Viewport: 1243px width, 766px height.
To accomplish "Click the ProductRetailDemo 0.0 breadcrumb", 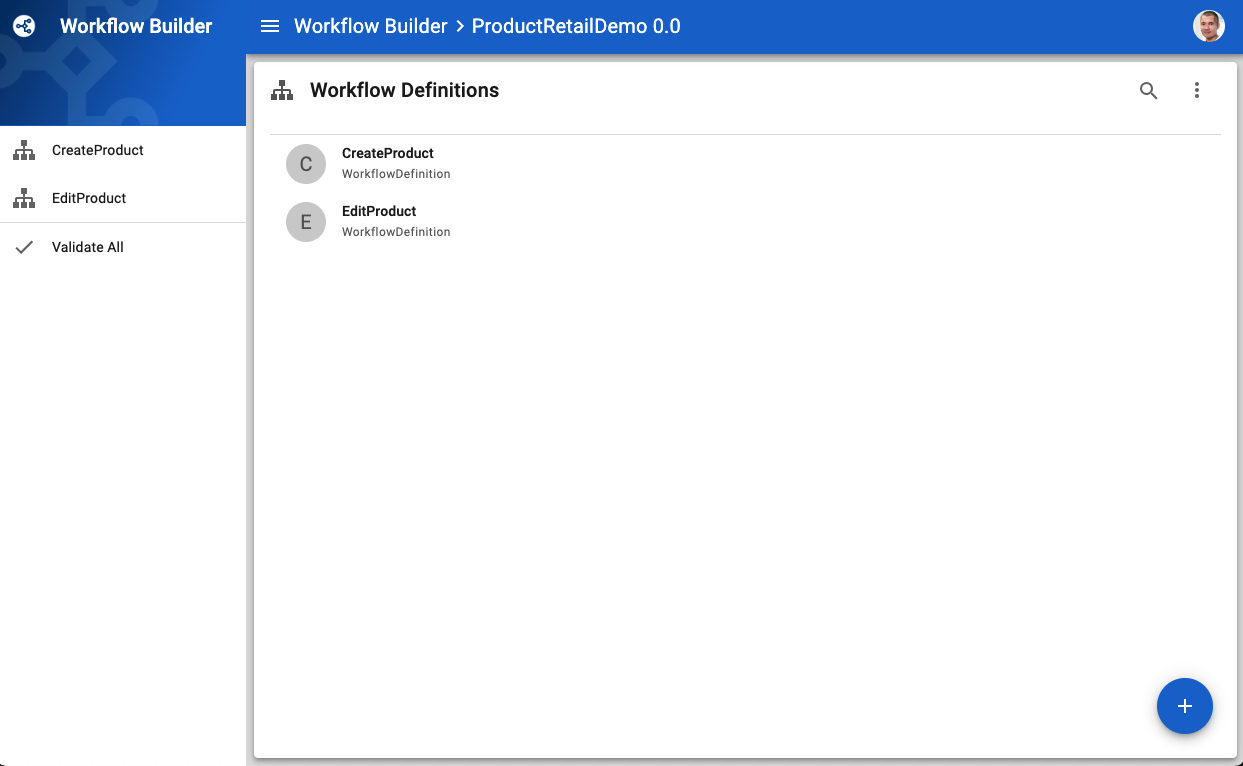I will 575,26.
